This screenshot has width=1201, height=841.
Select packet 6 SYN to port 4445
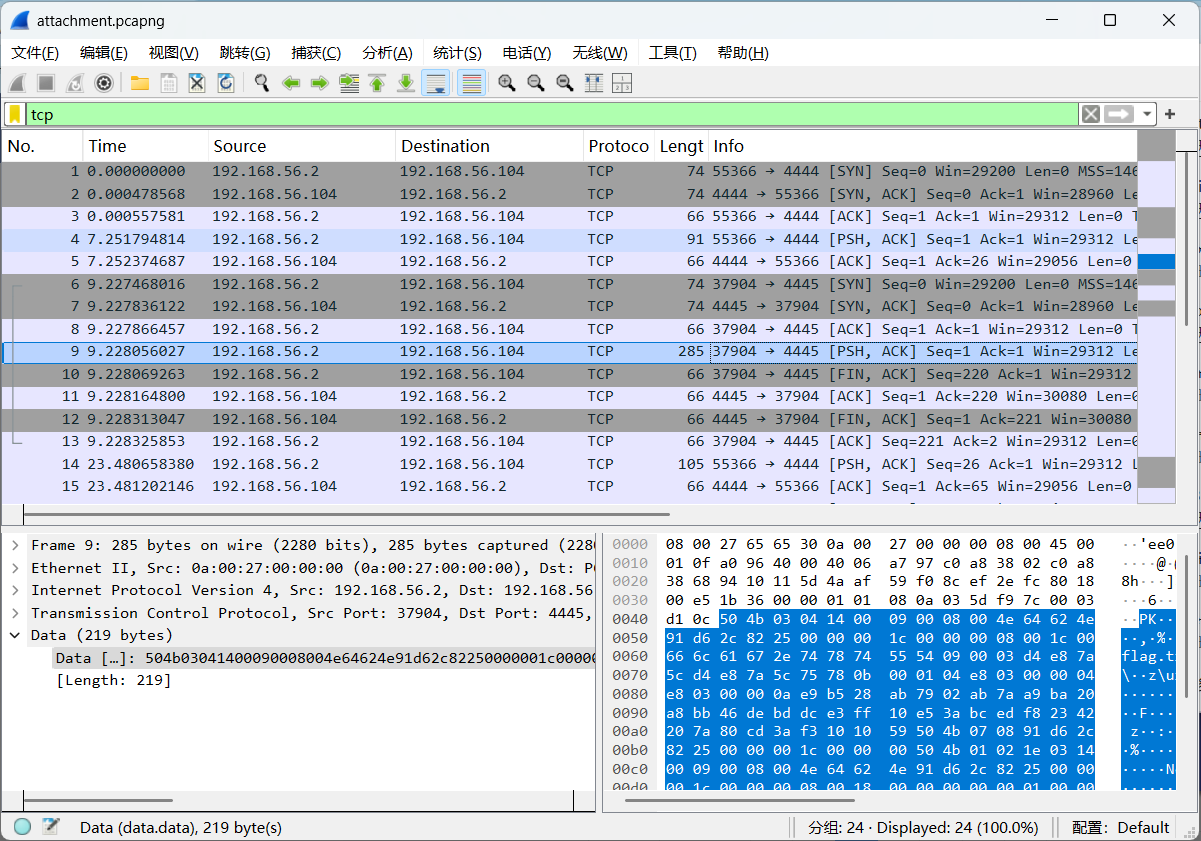click(x=570, y=284)
